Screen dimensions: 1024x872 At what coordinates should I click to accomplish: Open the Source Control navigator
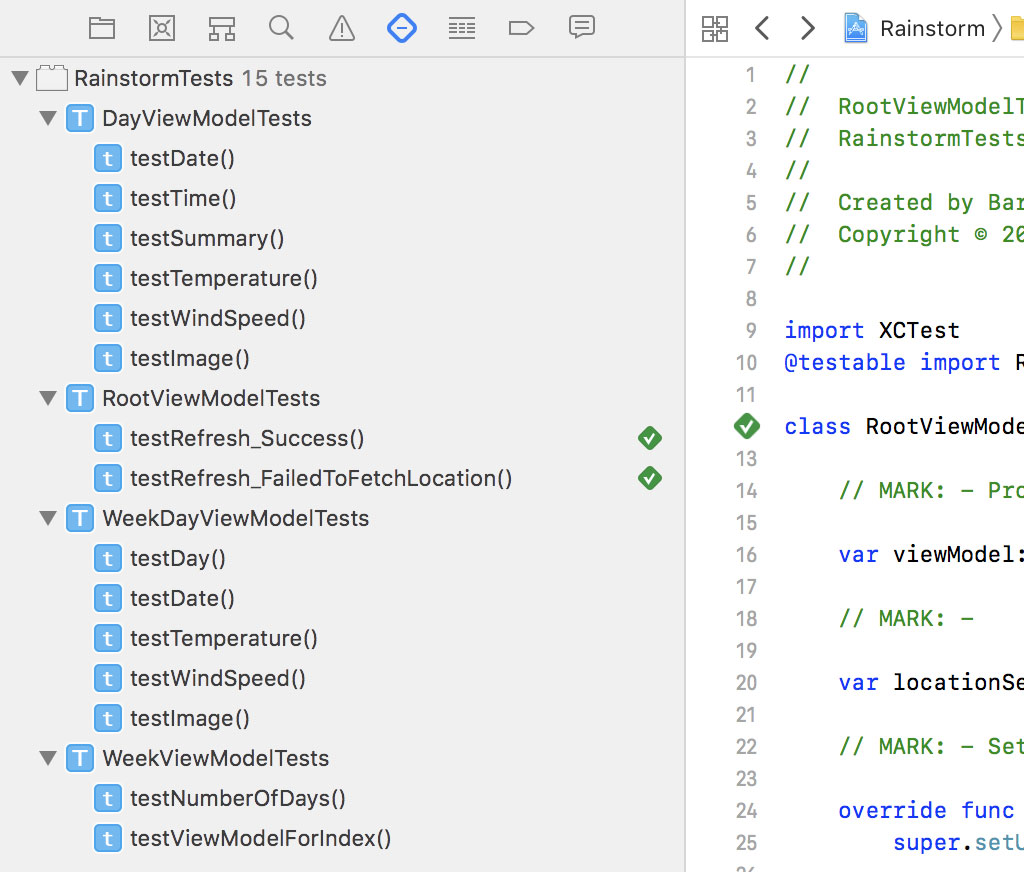(x=162, y=28)
